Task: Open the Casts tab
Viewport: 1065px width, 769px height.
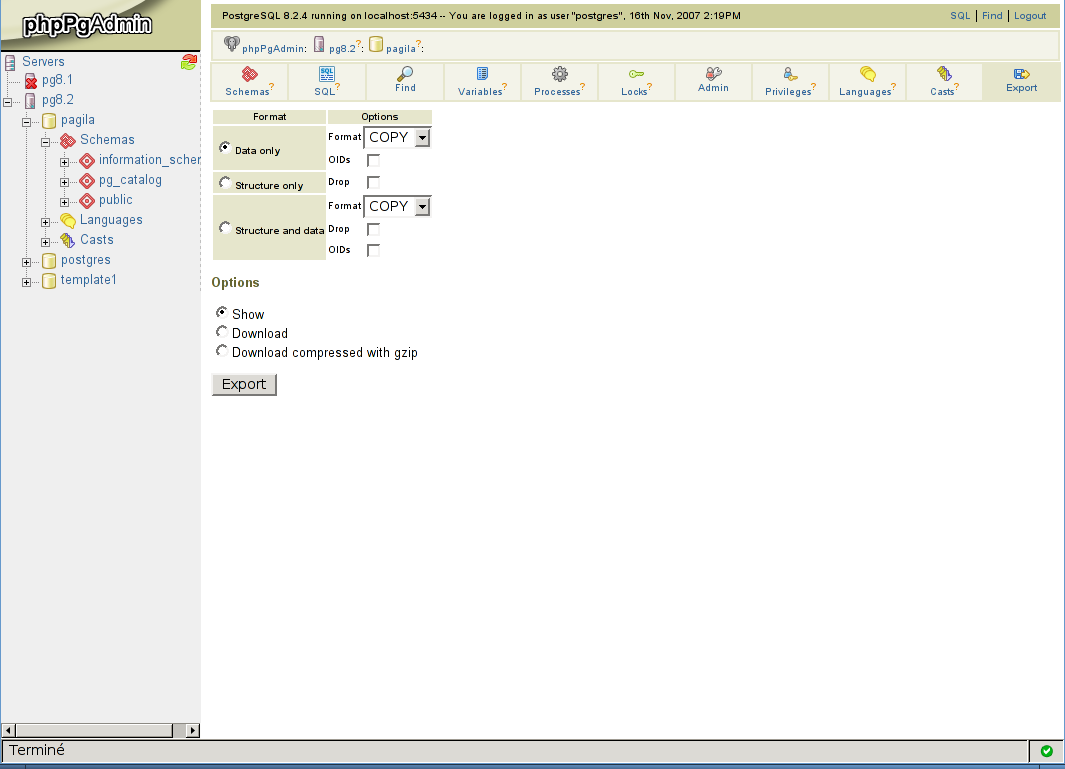Action: [944, 81]
